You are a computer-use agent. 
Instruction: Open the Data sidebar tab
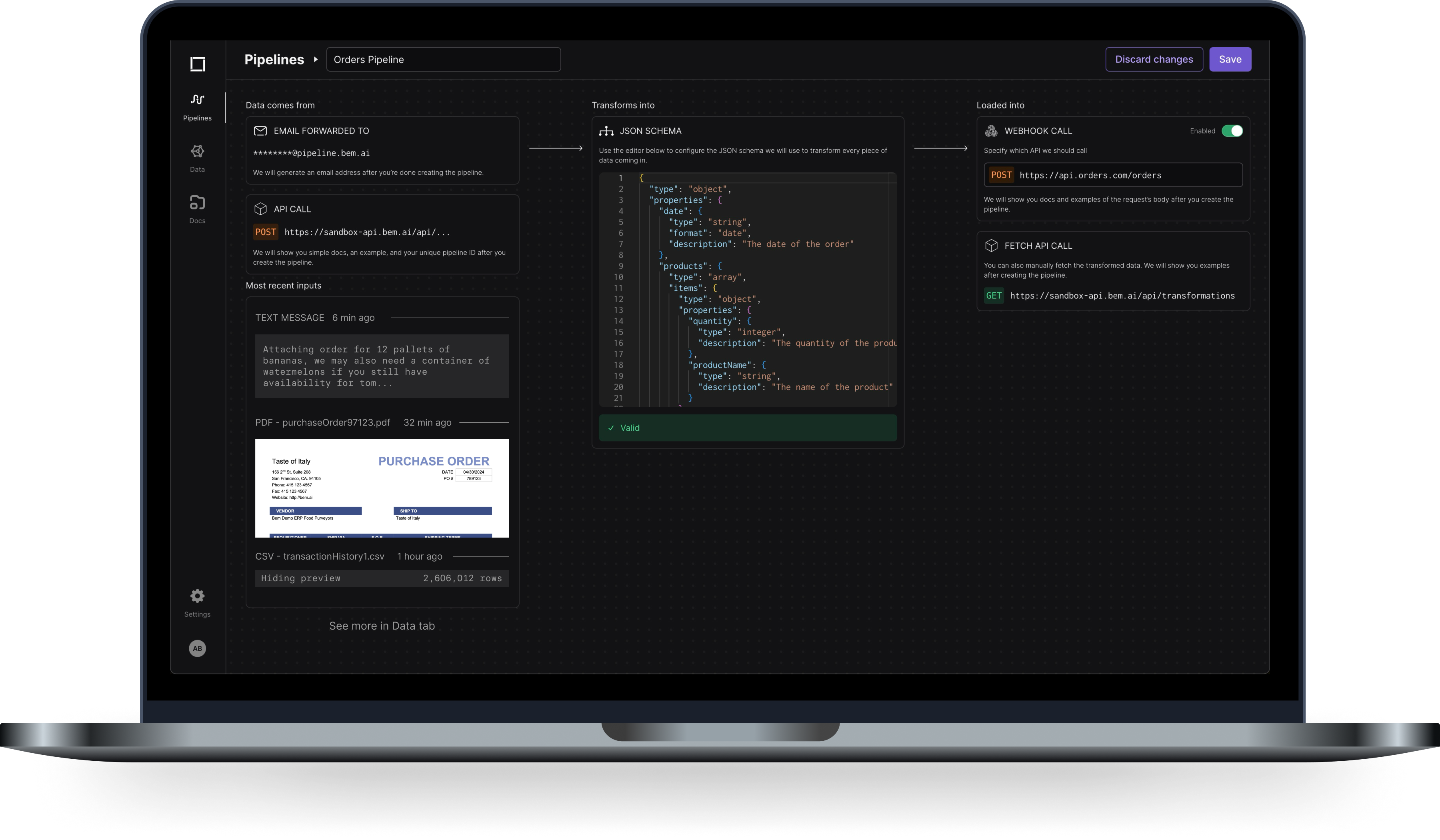(197, 158)
